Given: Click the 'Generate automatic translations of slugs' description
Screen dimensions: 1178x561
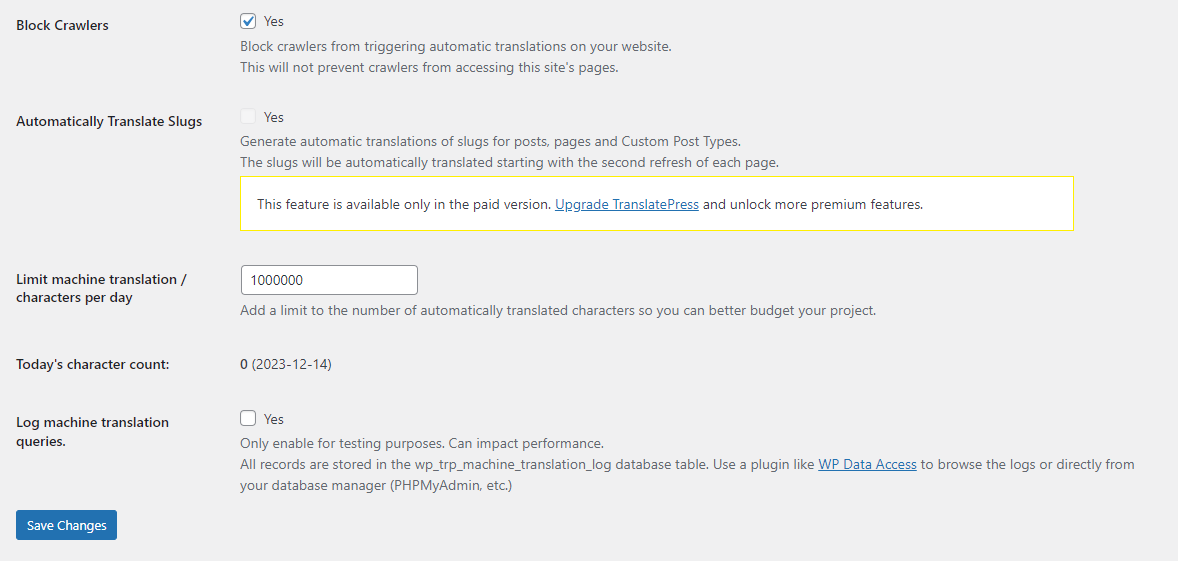Looking at the screenshot, I should tap(490, 141).
